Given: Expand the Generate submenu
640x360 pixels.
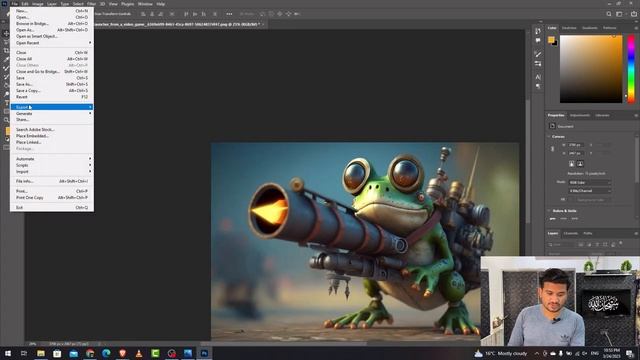Looking at the screenshot, I should coord(52,113).
